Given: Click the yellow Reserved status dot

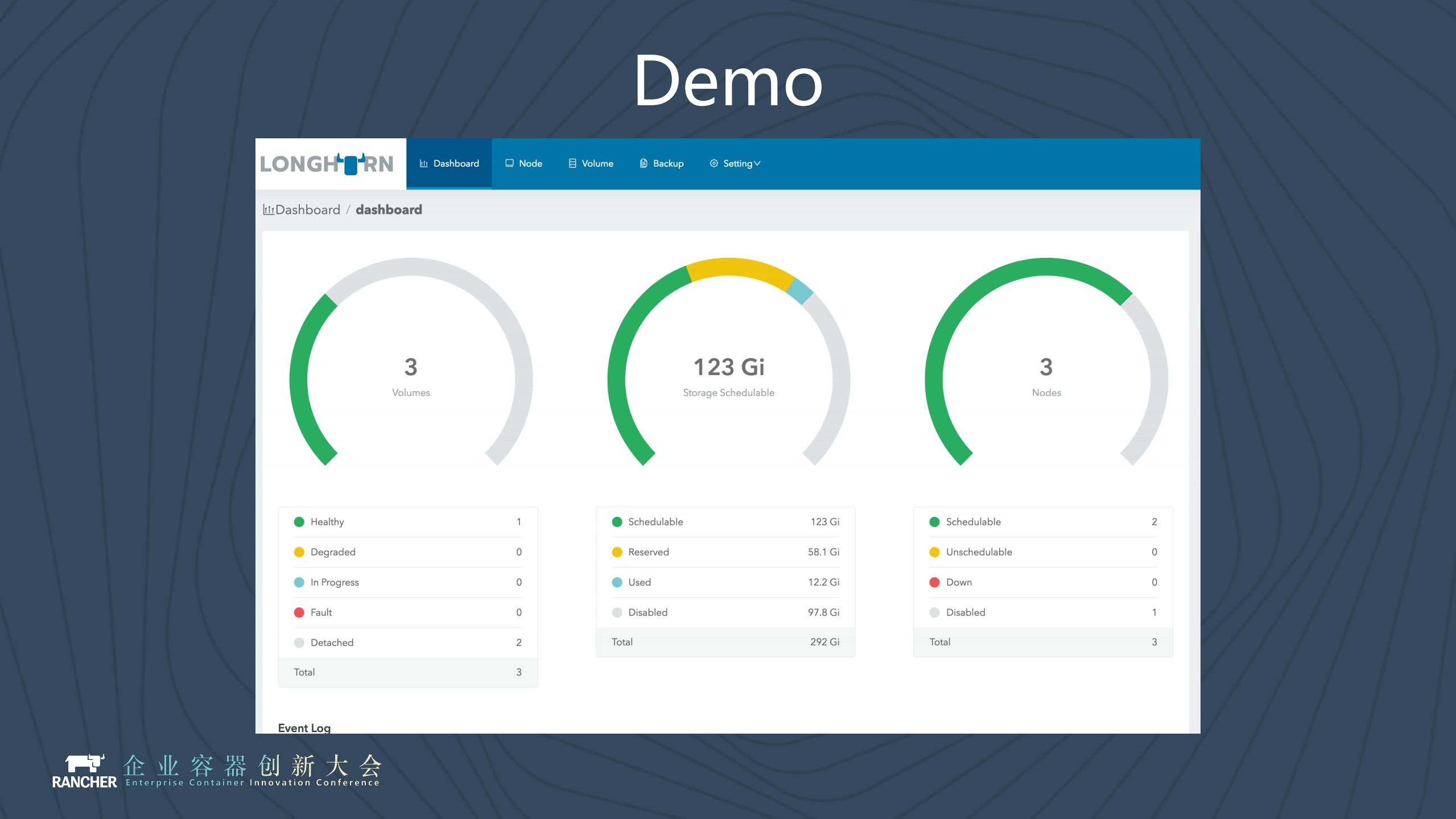Looking at the screenshot, I should point(617,552).
